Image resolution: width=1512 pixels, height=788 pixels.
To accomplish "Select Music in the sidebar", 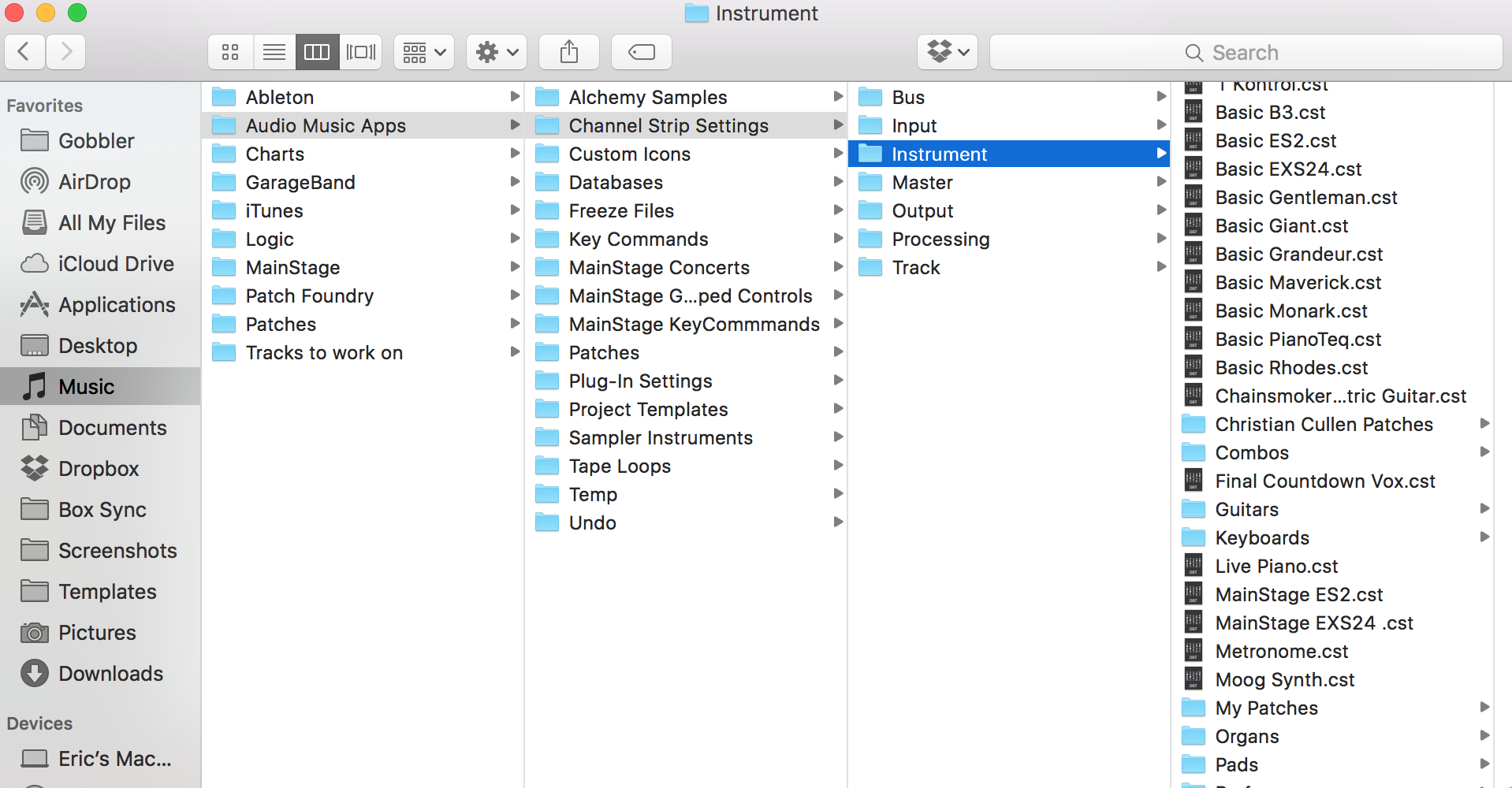I will click(100, 386).
